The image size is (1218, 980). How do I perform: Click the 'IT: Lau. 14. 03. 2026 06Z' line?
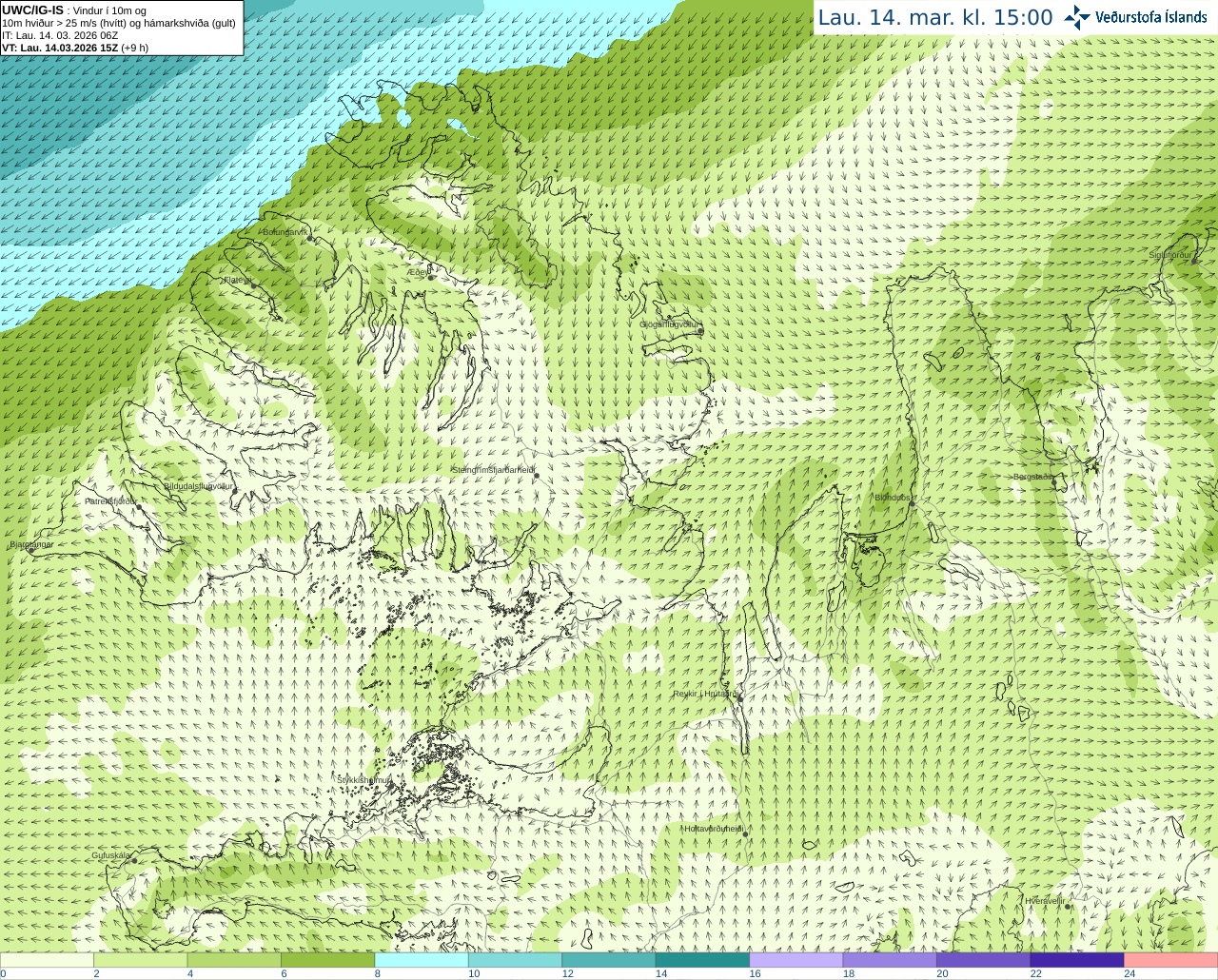click(60, 35)
